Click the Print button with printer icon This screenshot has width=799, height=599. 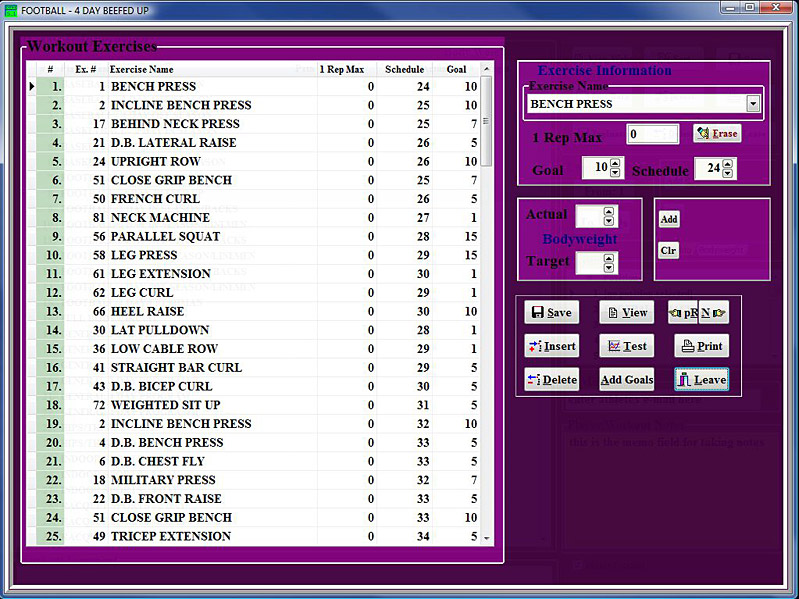coord(700,346)
